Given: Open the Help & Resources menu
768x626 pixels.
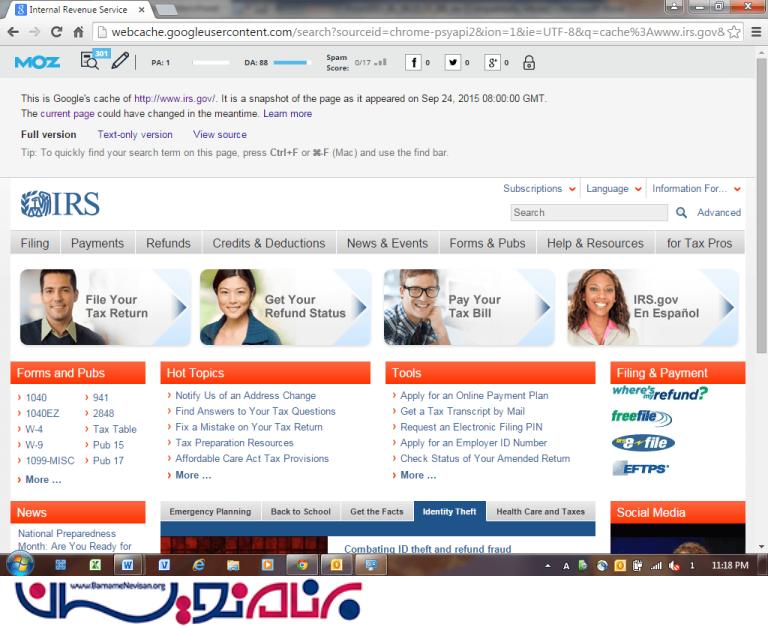Looking at the screenshot, I should (595, 243).
